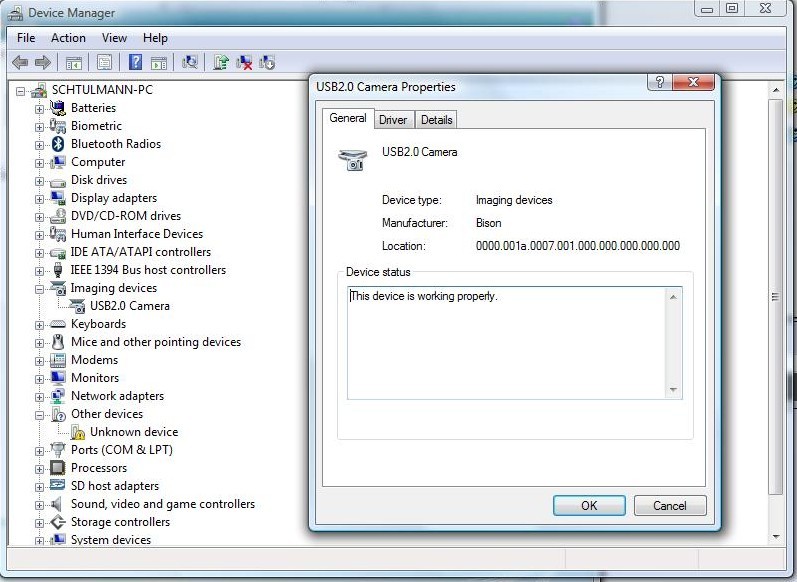Image resolution: width=797 pixels, height=582 pixels.
Task: Click the dialog Help question-mark button
Action: (659, 82)
